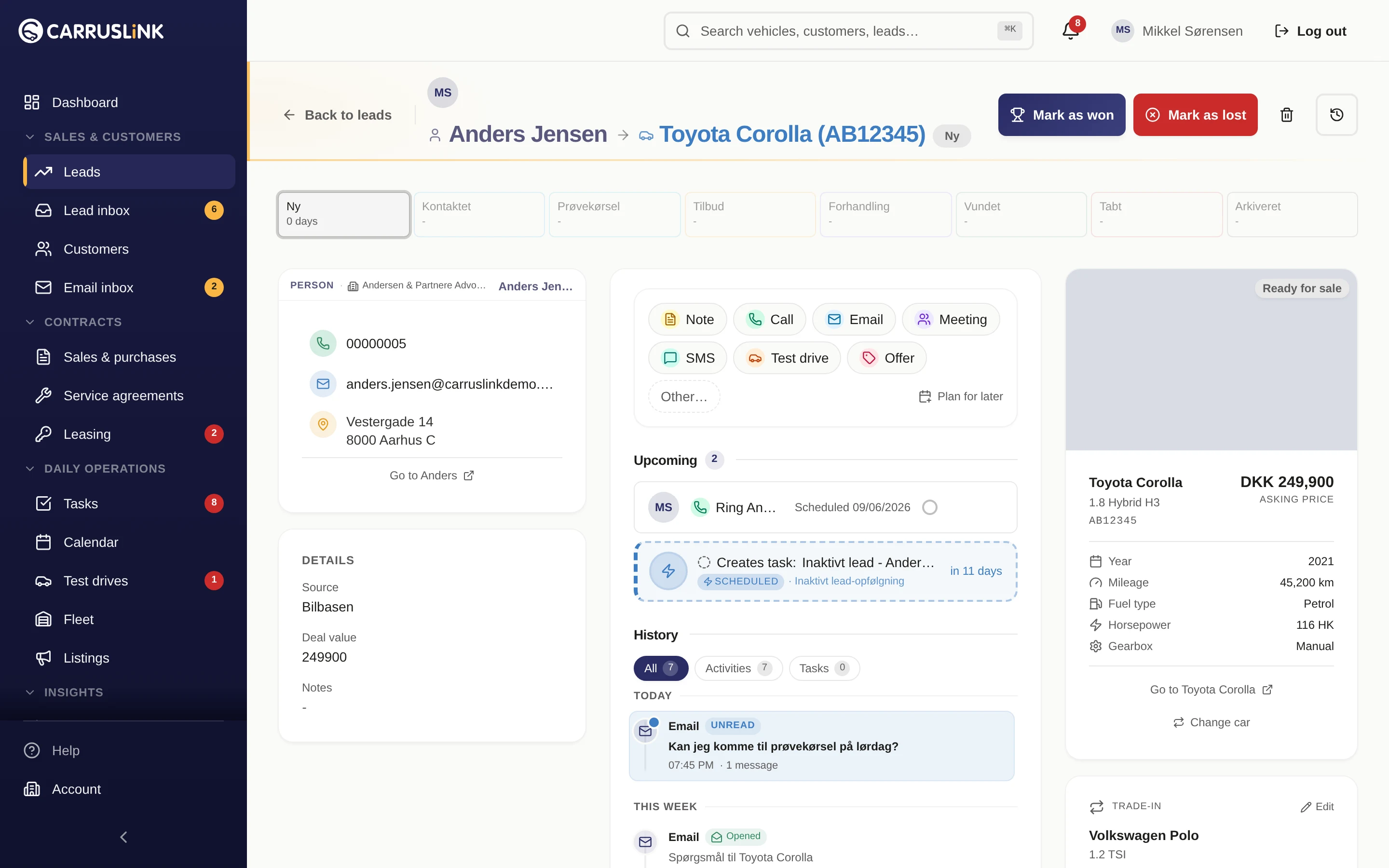The width and height of the screenshot is (1389, 868).
Task: Create an Offer activity
Action: 887,358
